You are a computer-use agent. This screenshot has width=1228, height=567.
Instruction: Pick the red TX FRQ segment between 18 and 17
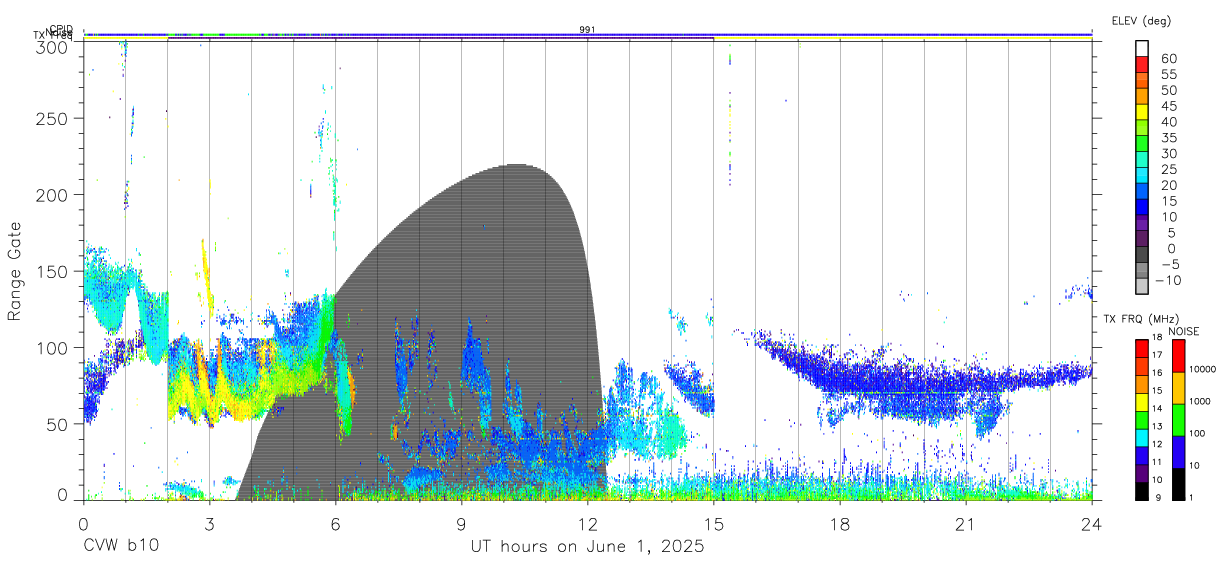tap(1142, 349)
